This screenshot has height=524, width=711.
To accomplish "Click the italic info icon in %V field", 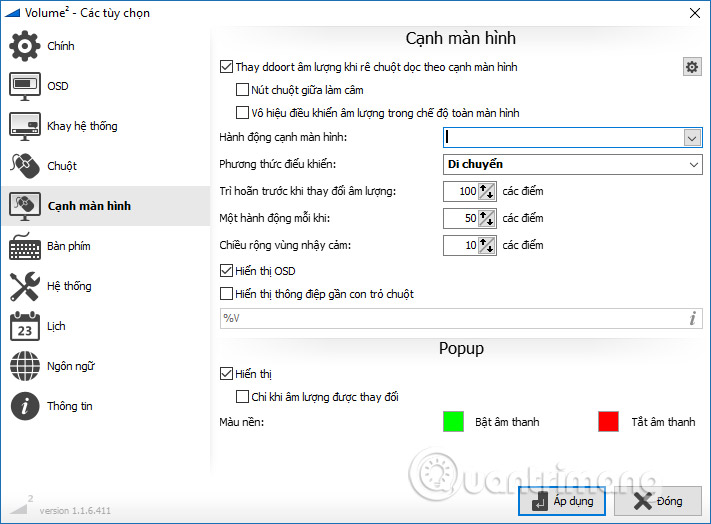I will (692, 319).
